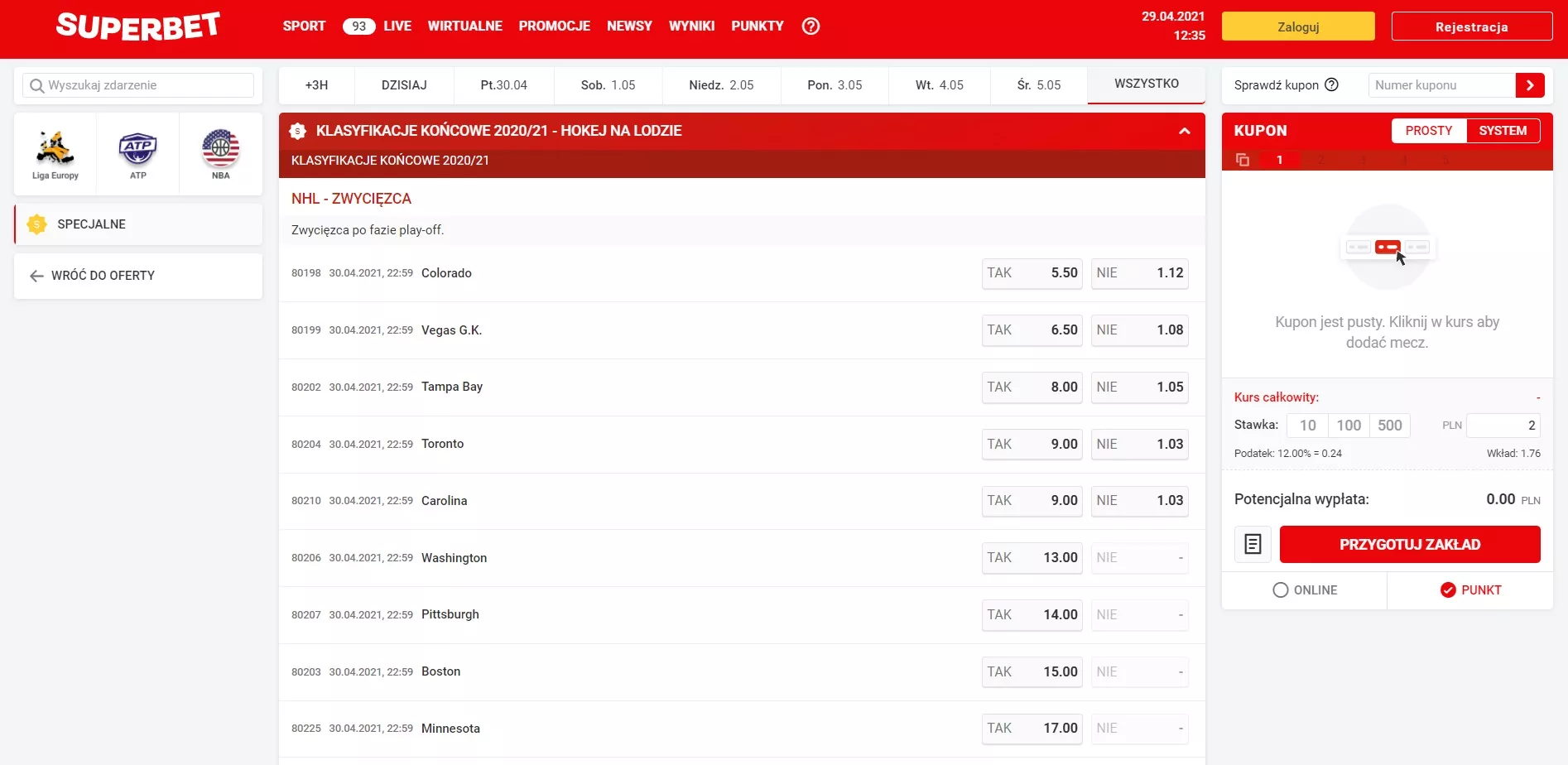Open PUNKTY menu item
Image resolution: width=1568 pixels, height=765 pixels.
pyautogui.click(x=758, y=26)
